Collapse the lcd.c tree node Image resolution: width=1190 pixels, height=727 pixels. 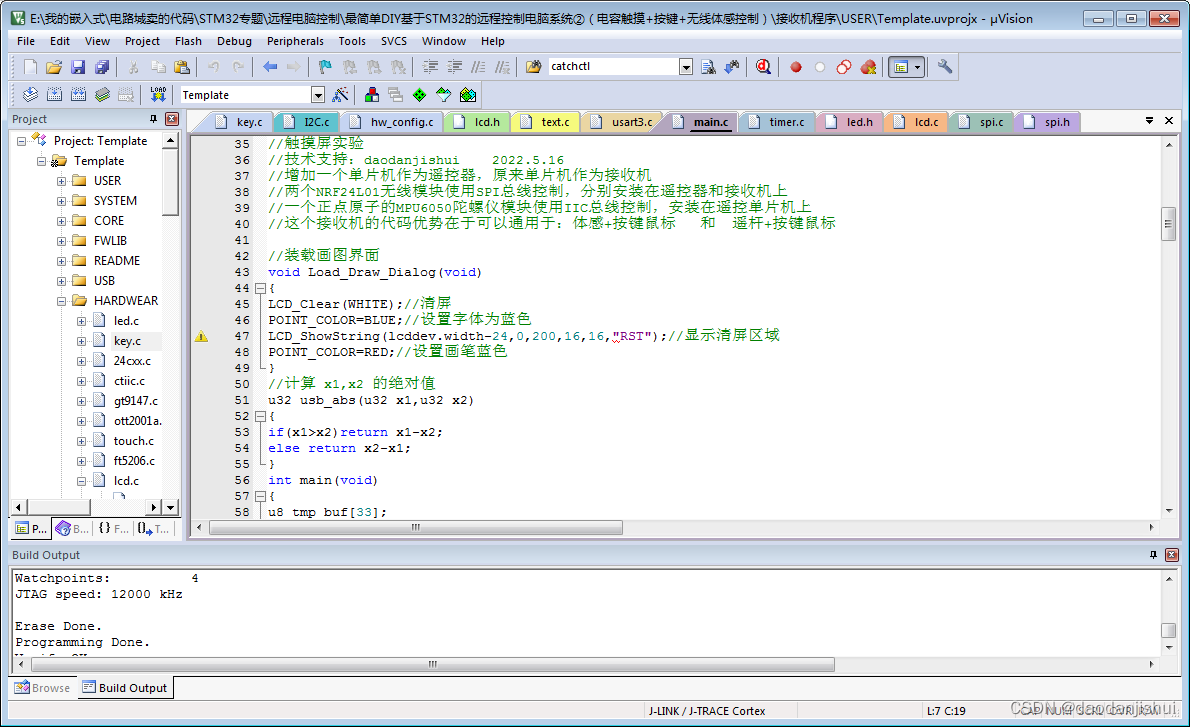tap(81, 481)
